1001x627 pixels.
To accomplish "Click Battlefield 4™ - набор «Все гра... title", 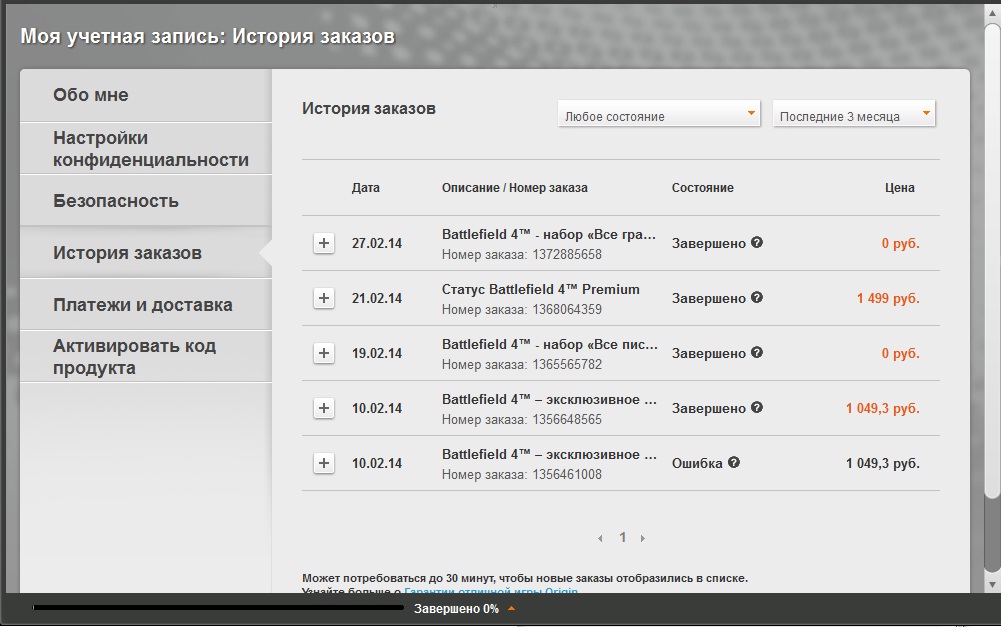I will (549, 234).
